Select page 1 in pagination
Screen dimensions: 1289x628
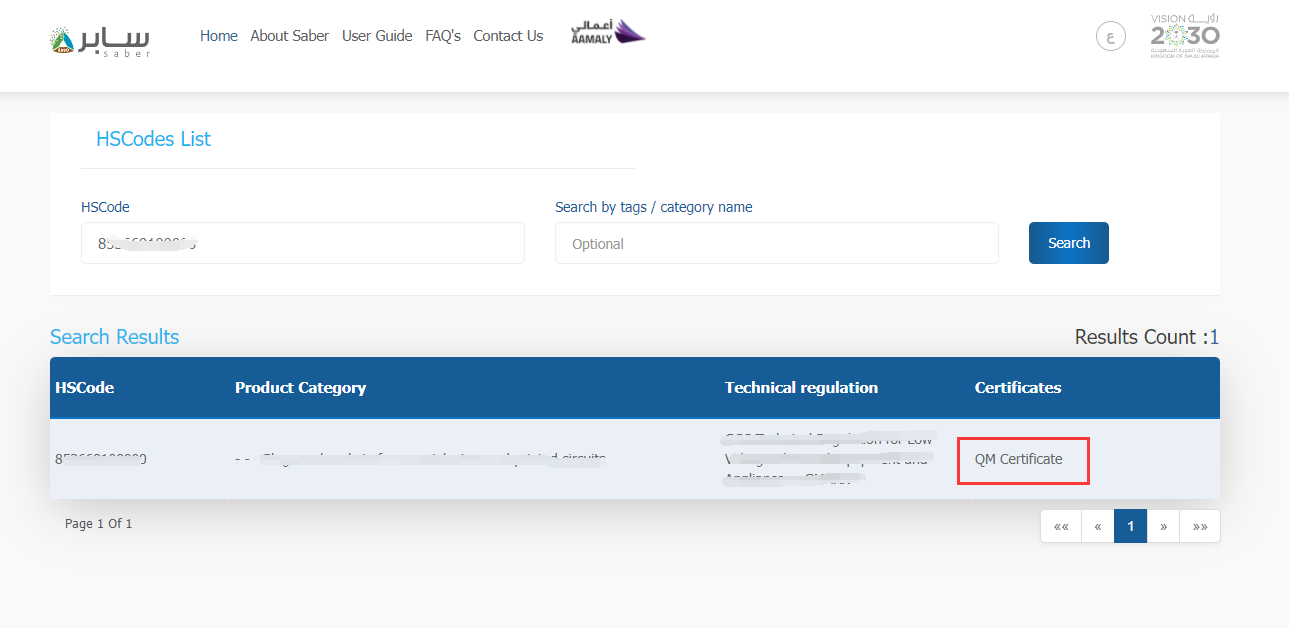(1131, 526)
